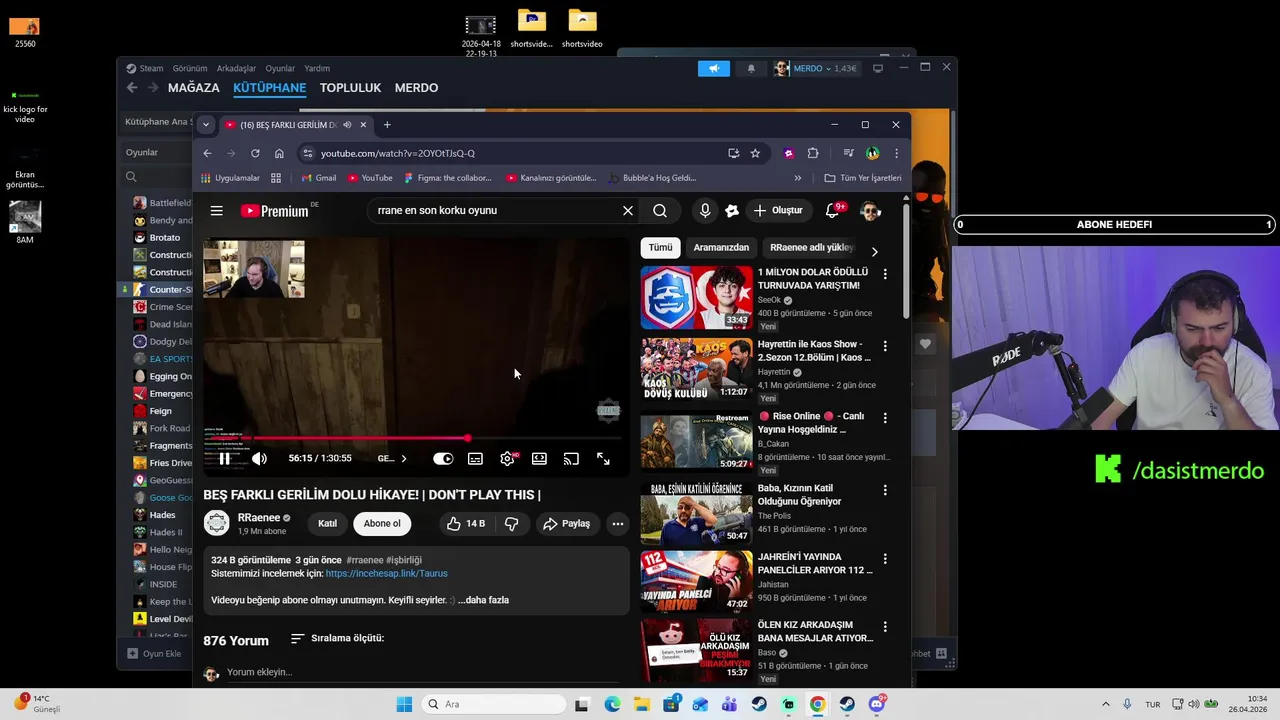Open Baba, Kızının Katil Olduğunu video thumbnail
Viewport: 1280px width, 720px height.
(x=696, y=514)
